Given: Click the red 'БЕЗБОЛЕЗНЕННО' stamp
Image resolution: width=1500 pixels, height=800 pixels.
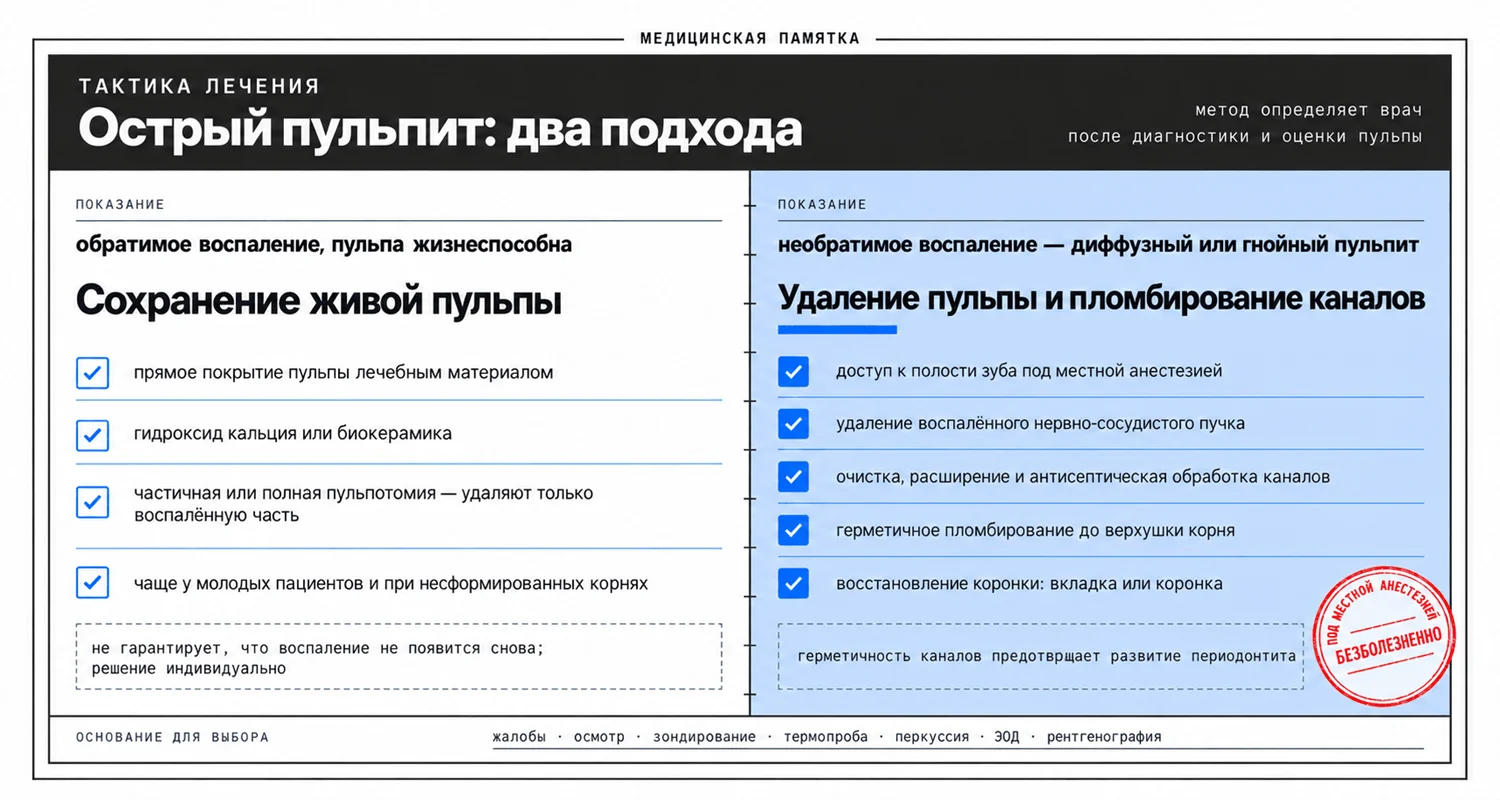Looking at the screenshot, I should 1384,635.
